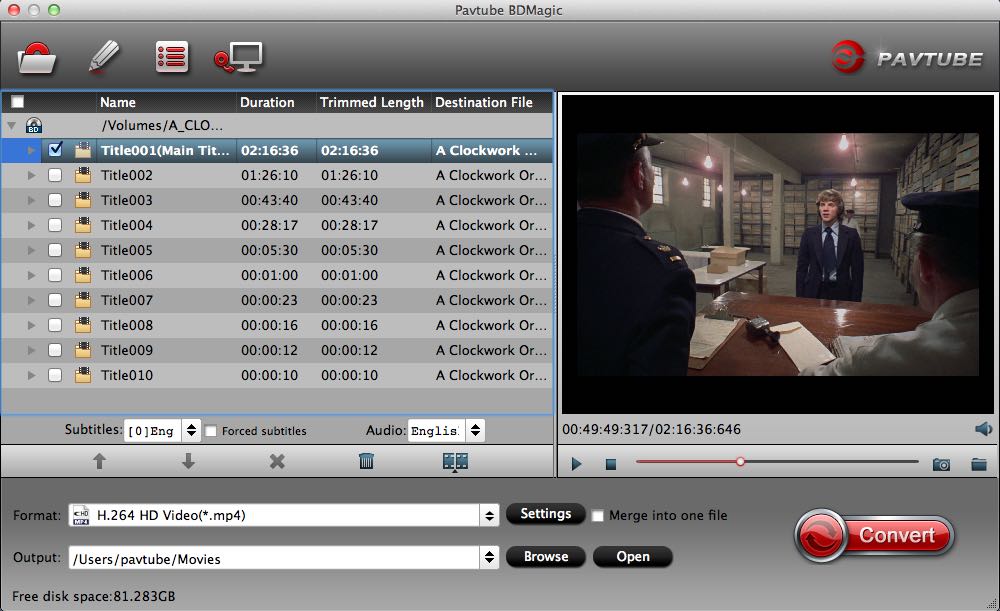Image resolution: width=1000 pixels, height=611 pixels.
Task: Collapse the /Volumes/A_CLO disc tree
Action: click(x=10, y=126)
